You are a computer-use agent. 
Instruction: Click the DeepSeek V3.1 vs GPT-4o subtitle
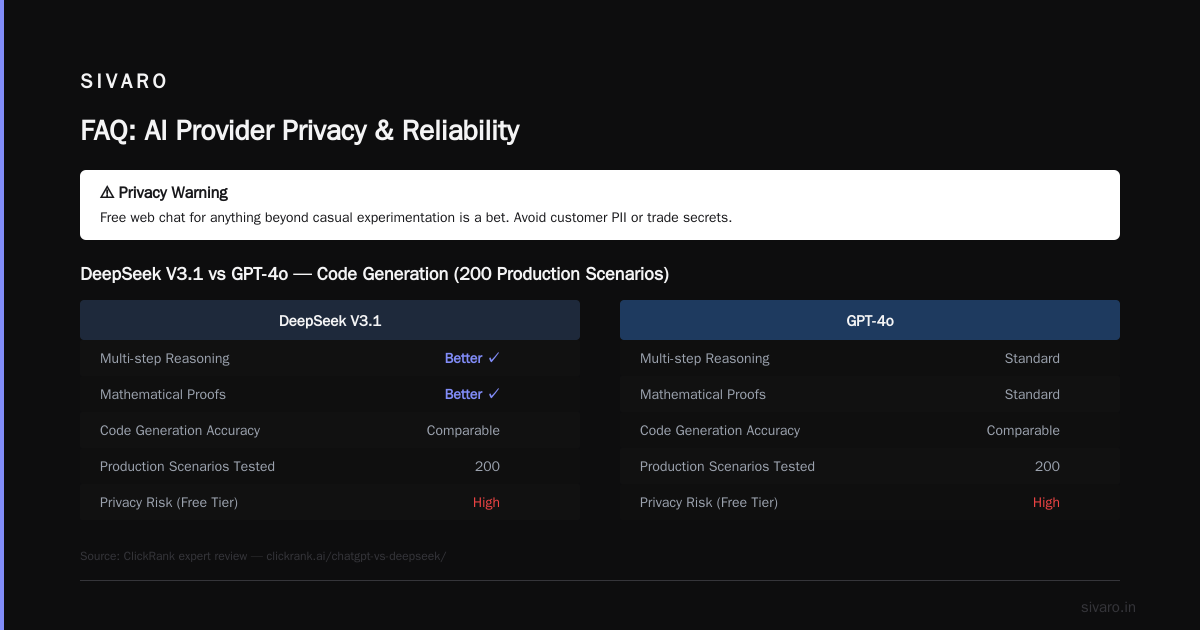click(374, 273)
